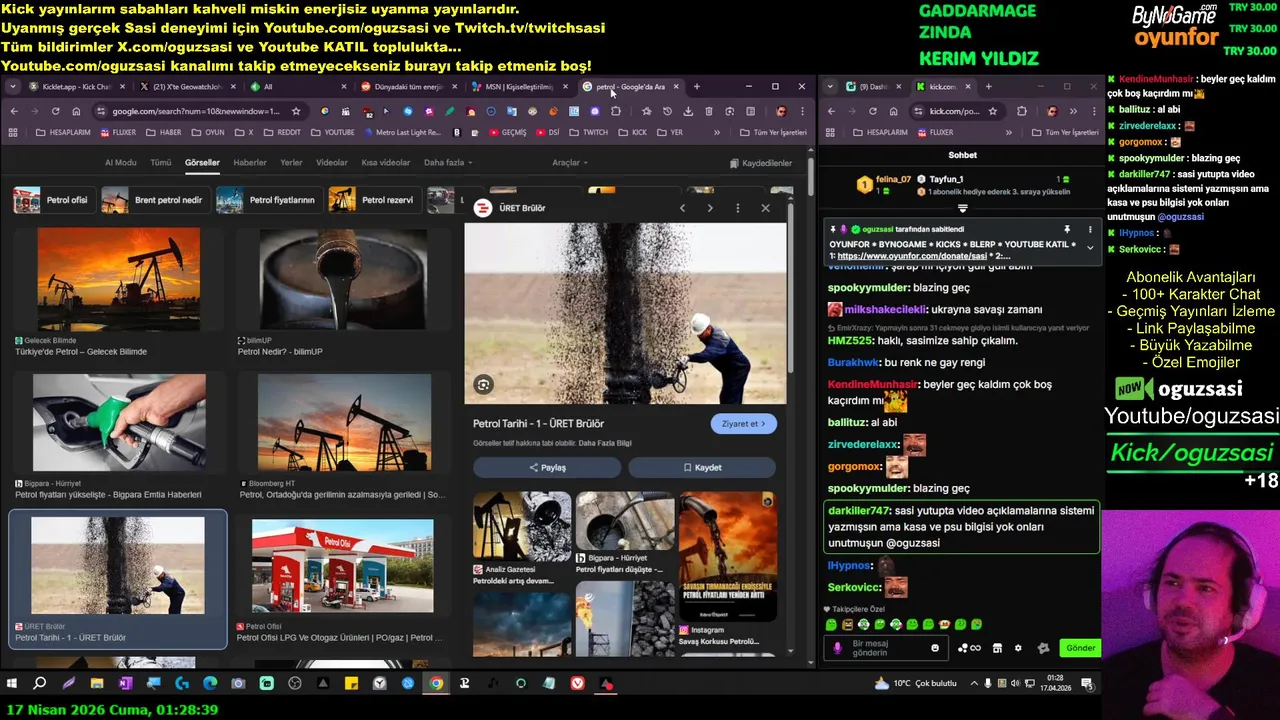
Task: Go to previous image in preview panel
Action: [683, 208]
